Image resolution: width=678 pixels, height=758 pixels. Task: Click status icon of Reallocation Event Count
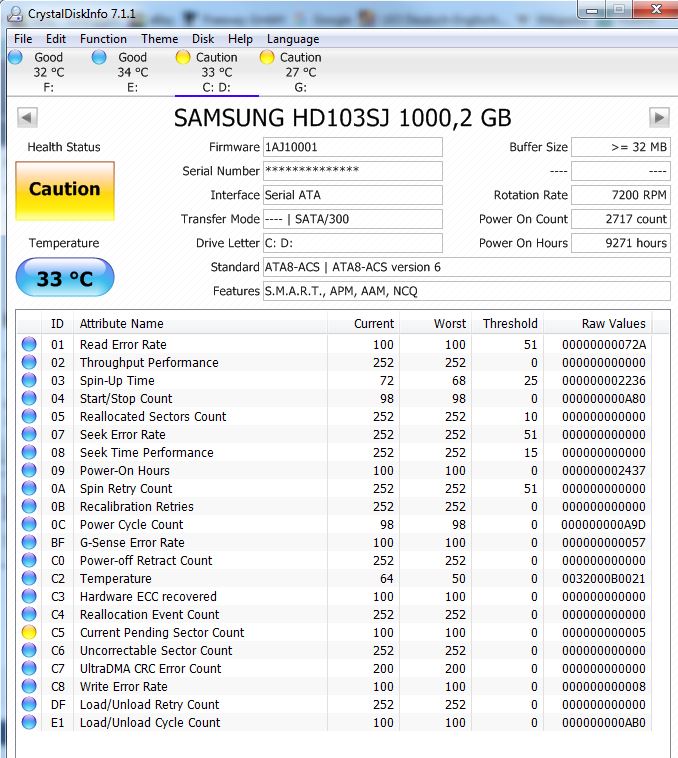pos(29,614)
